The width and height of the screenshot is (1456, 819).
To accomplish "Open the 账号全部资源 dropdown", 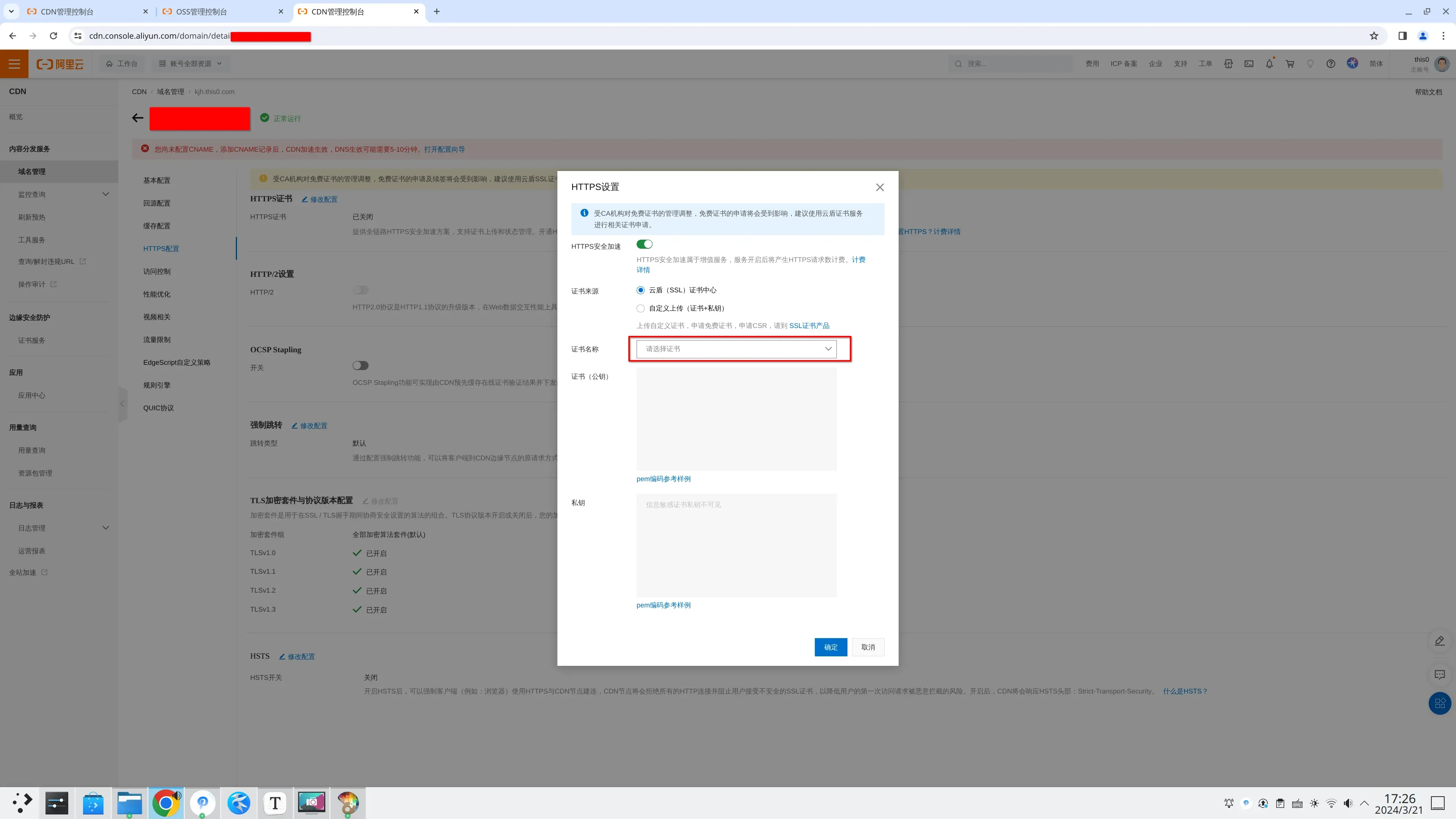I will (190, 64).
